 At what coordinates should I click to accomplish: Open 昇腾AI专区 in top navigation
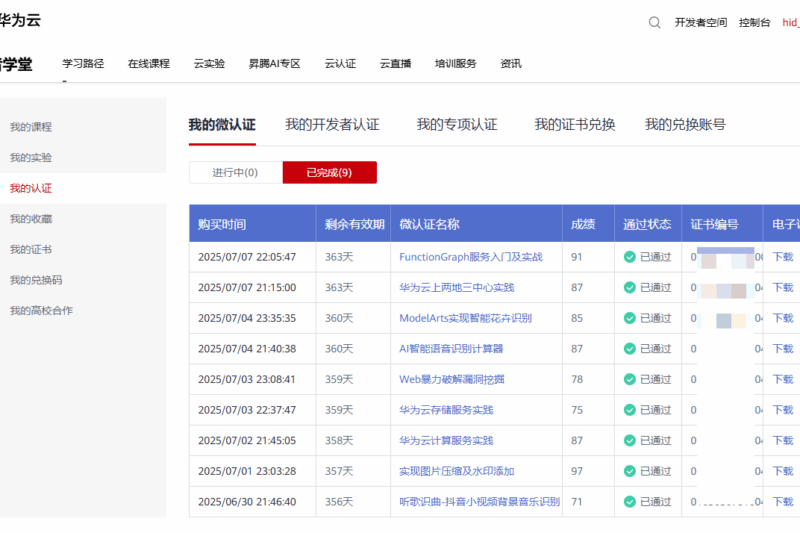(274, 64)
